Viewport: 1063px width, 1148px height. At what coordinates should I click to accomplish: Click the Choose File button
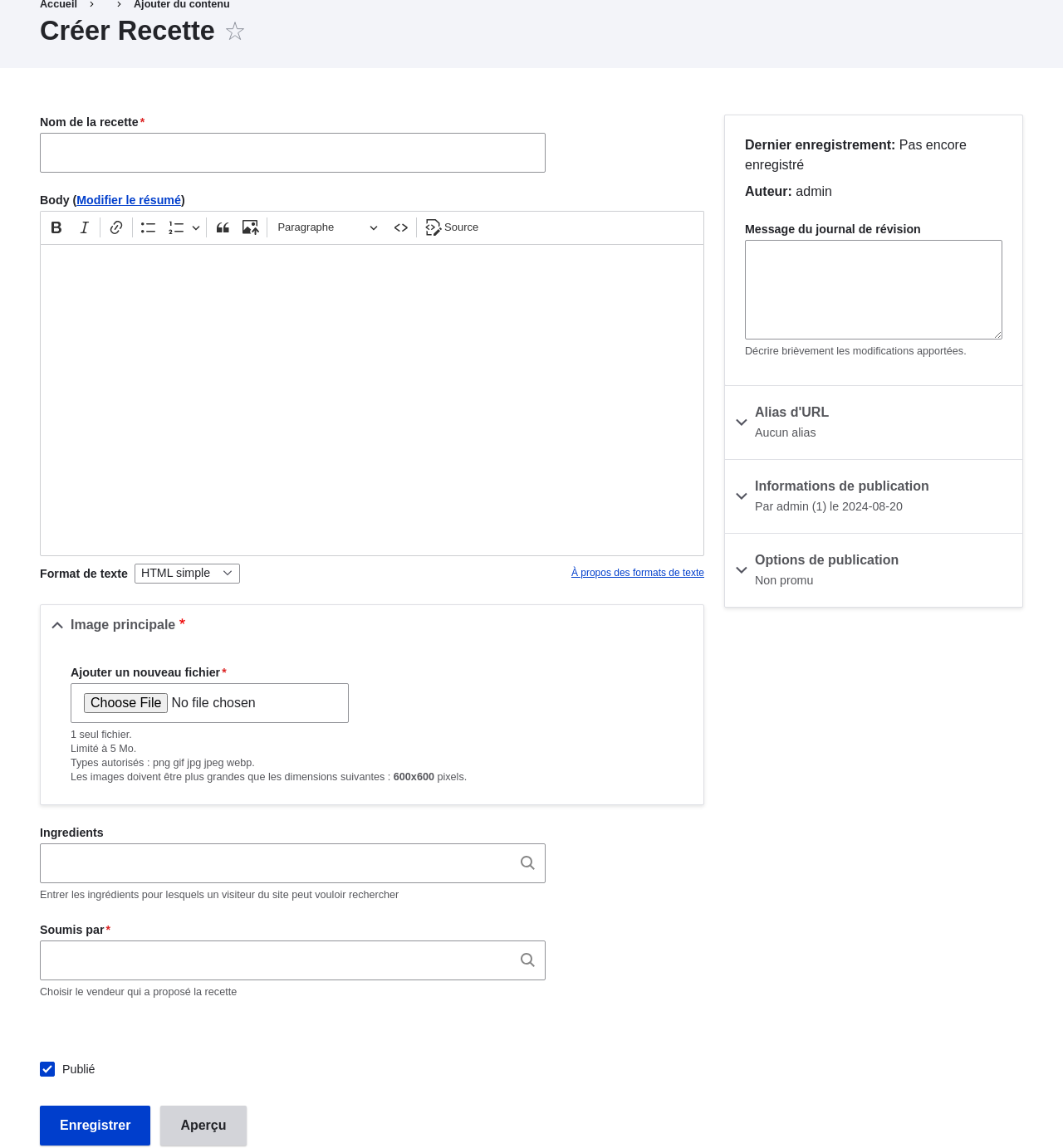click(x=125, y=703)
